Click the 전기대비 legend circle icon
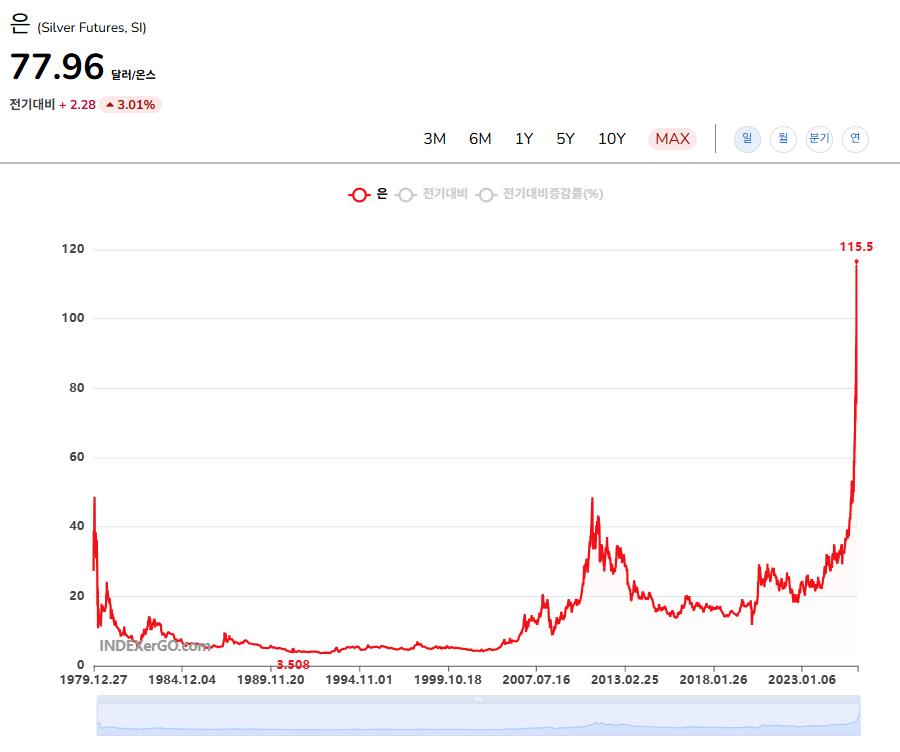This screenshot has width=900, height=752. [x=406, y=195]
